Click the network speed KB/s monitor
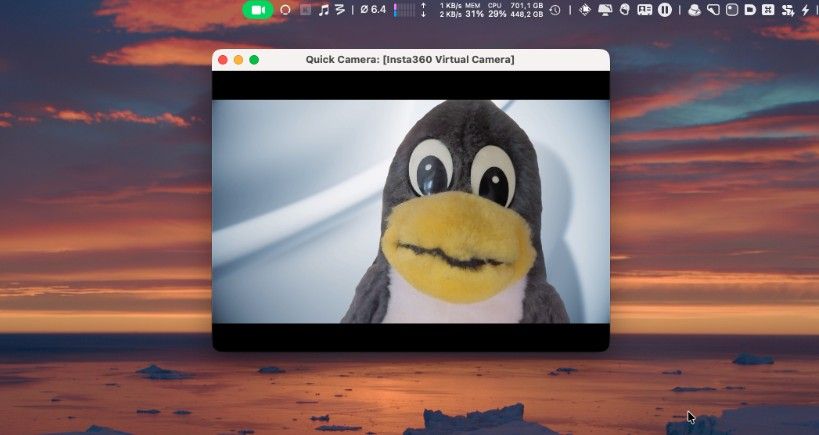Viewport: 819px width, 435px height. [x=452, y=10]
